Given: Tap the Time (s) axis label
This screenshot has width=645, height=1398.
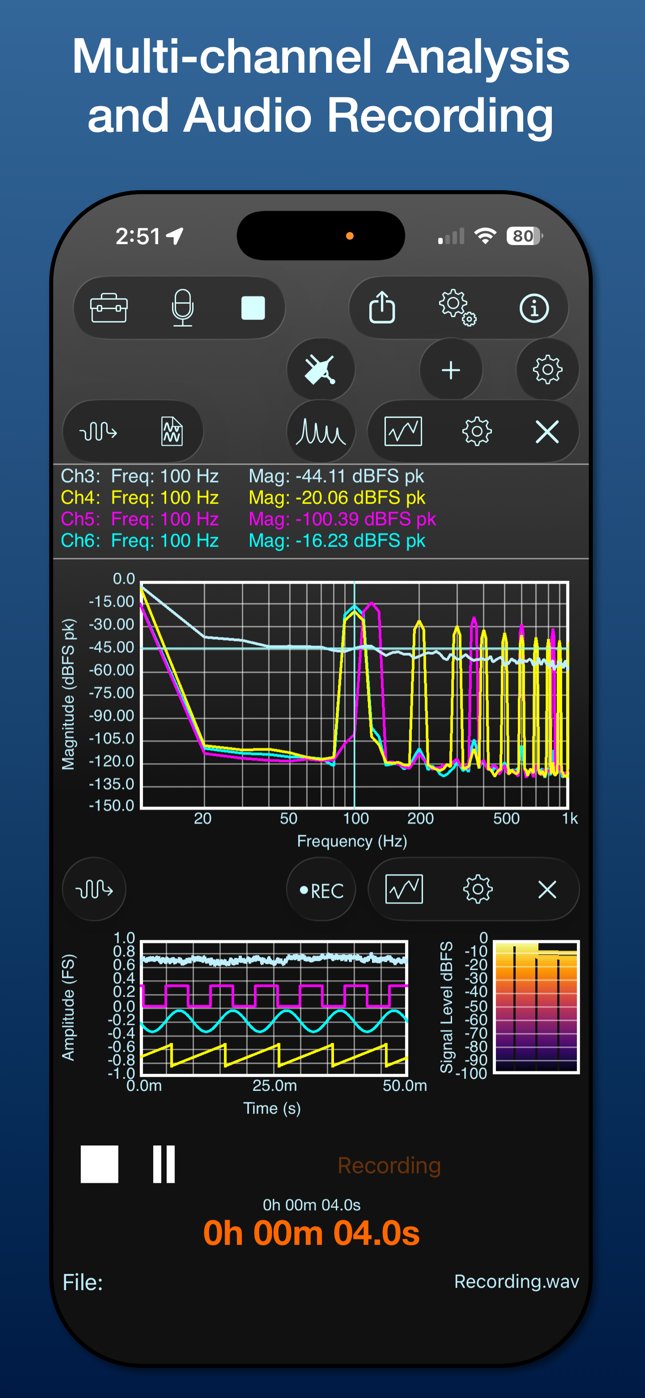Looking at the screenshot, I should point(272,1108).
